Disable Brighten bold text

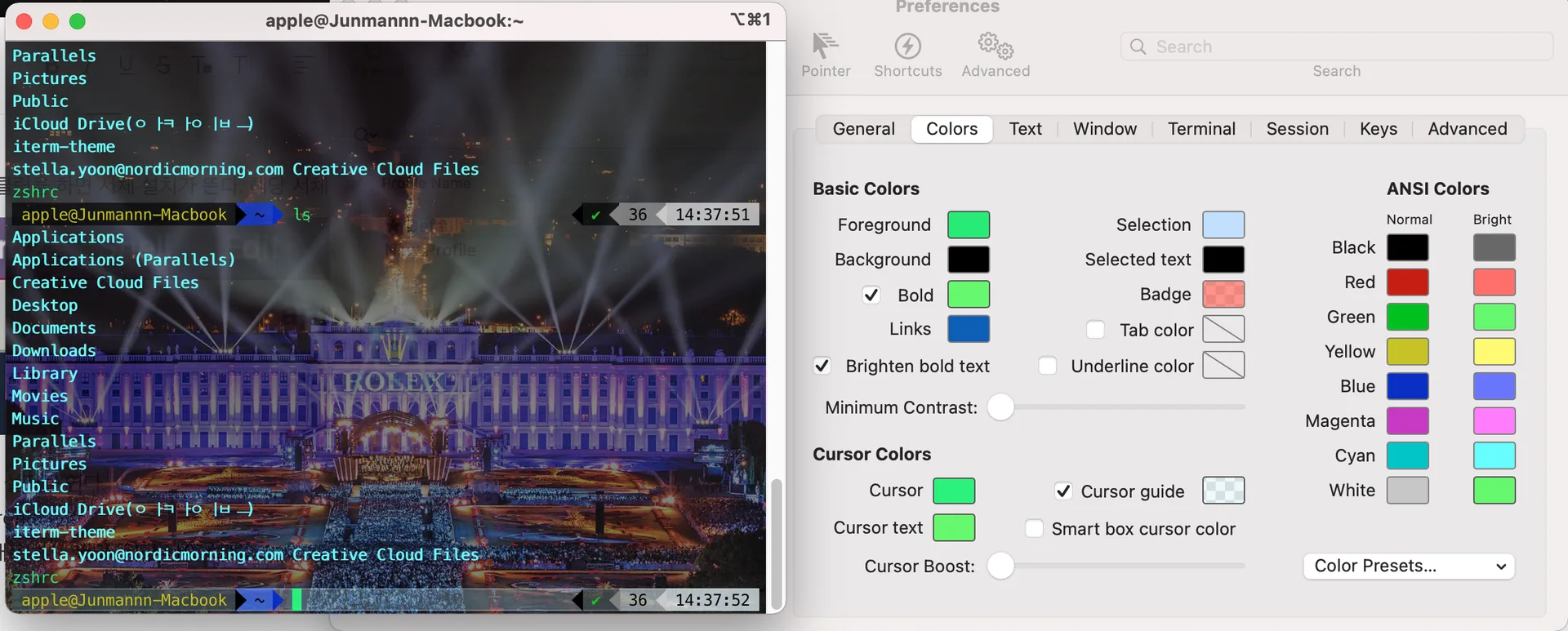coord(822,366)
